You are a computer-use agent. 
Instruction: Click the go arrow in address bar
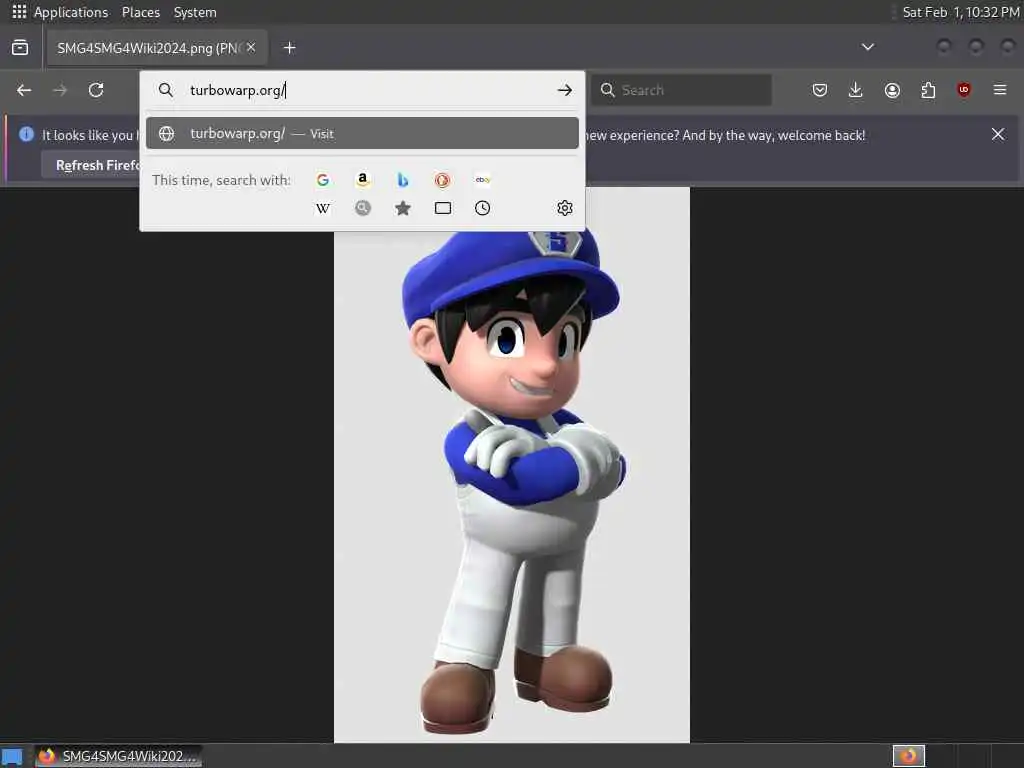[x=565, y=90]
